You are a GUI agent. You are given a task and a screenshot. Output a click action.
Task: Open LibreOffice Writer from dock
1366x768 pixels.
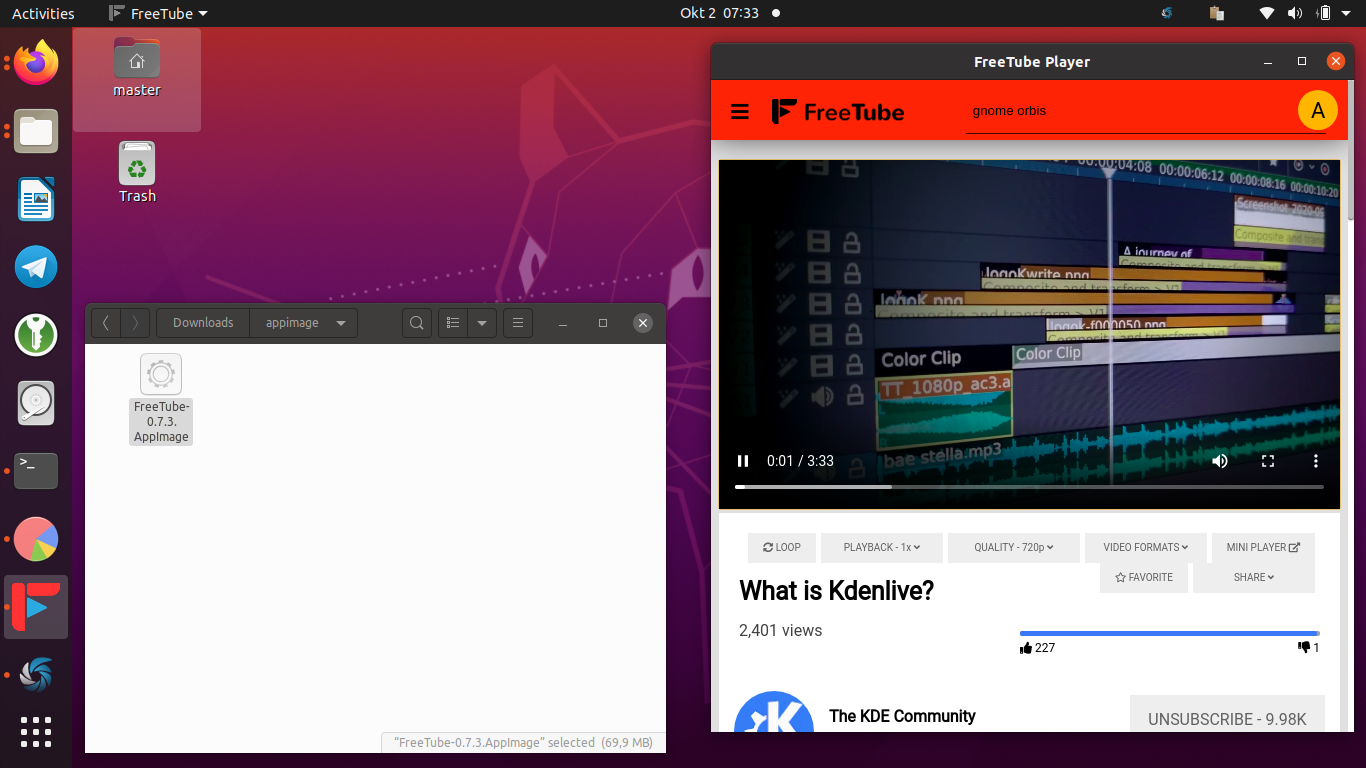click(x=36, y=199)
